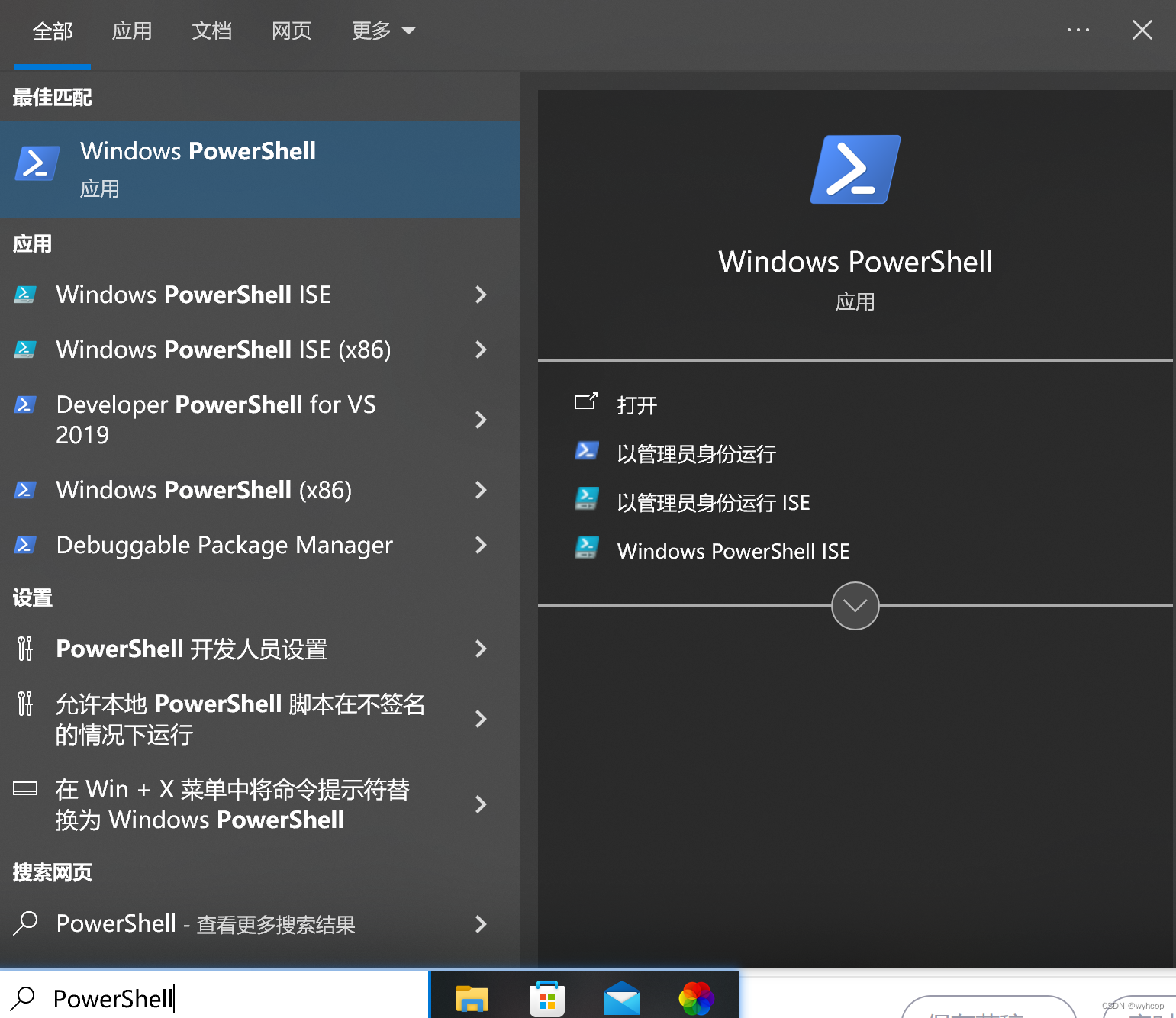1176x1018 pixels.
Task: Close the search panel with X
Action: [x=1142, y=31]
